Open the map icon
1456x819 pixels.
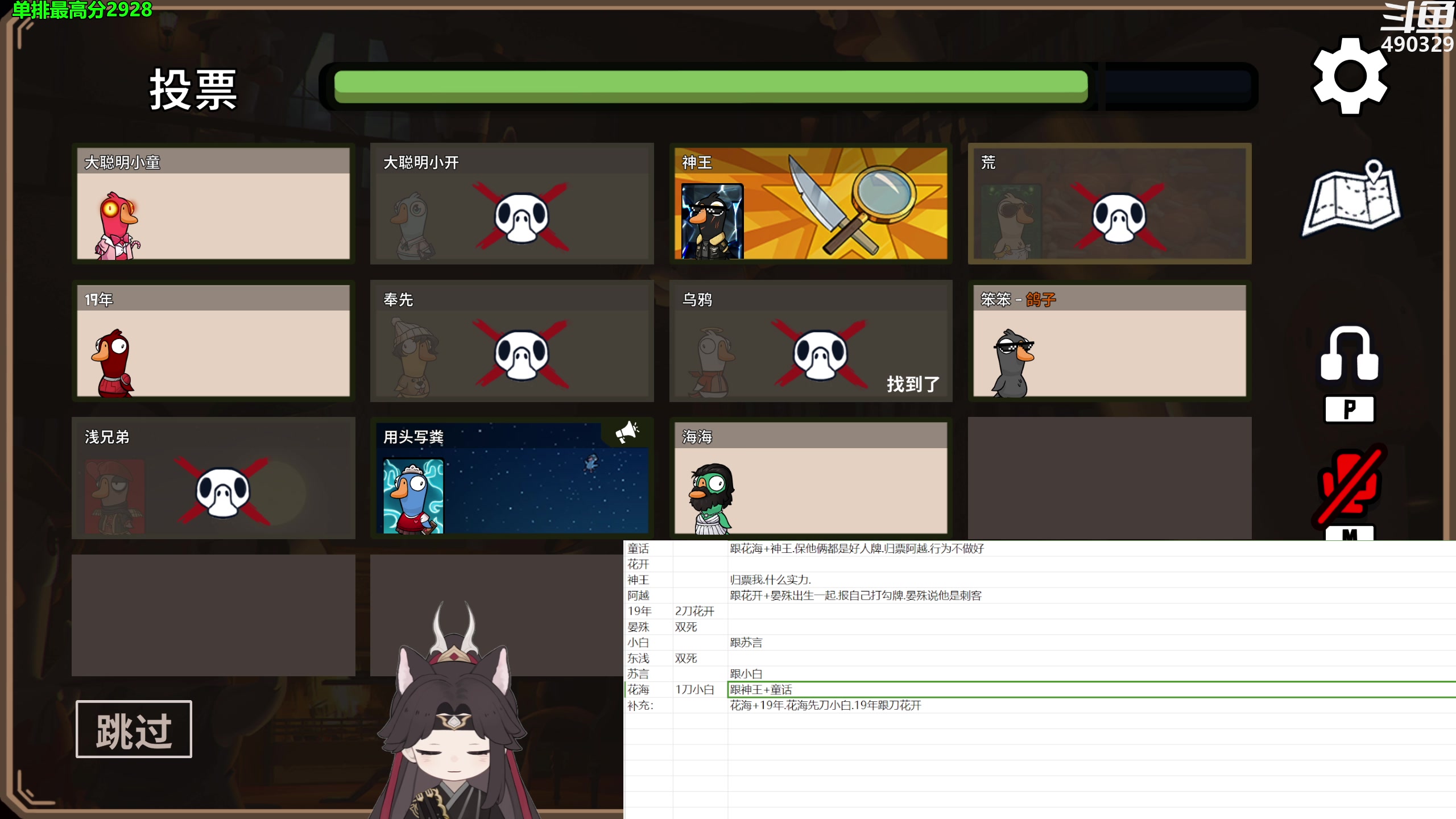click(1351, 199)
